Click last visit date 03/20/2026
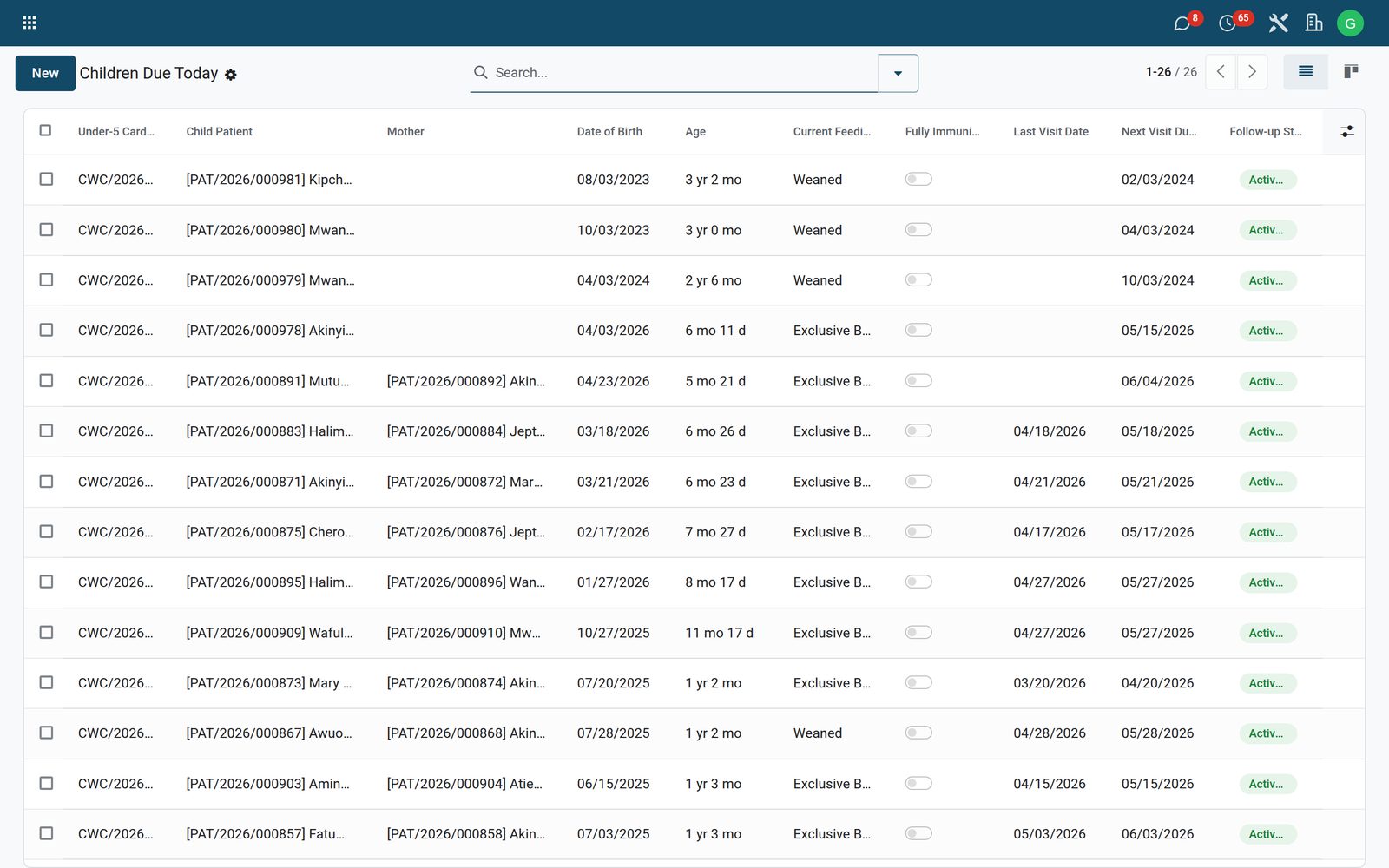Screen dimensions: 1389x868 (1049, 683)
